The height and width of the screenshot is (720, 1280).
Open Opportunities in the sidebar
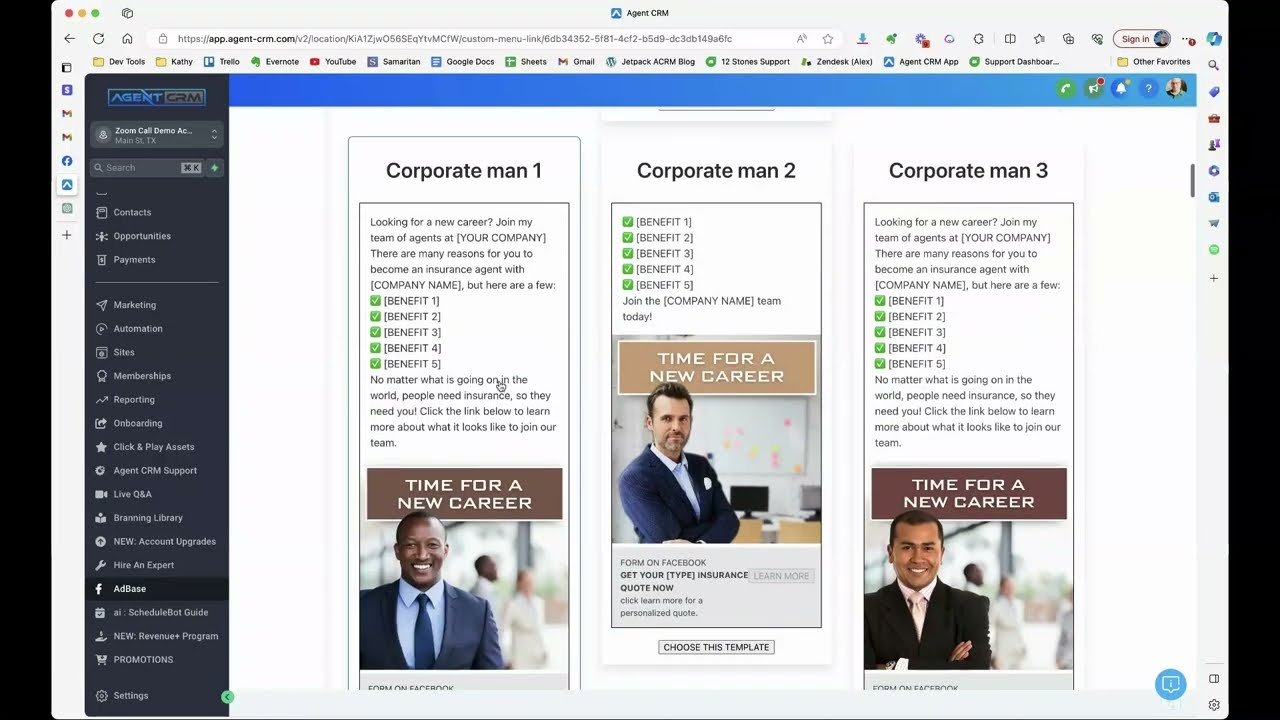pyautogui.click(x=142, y=236)
